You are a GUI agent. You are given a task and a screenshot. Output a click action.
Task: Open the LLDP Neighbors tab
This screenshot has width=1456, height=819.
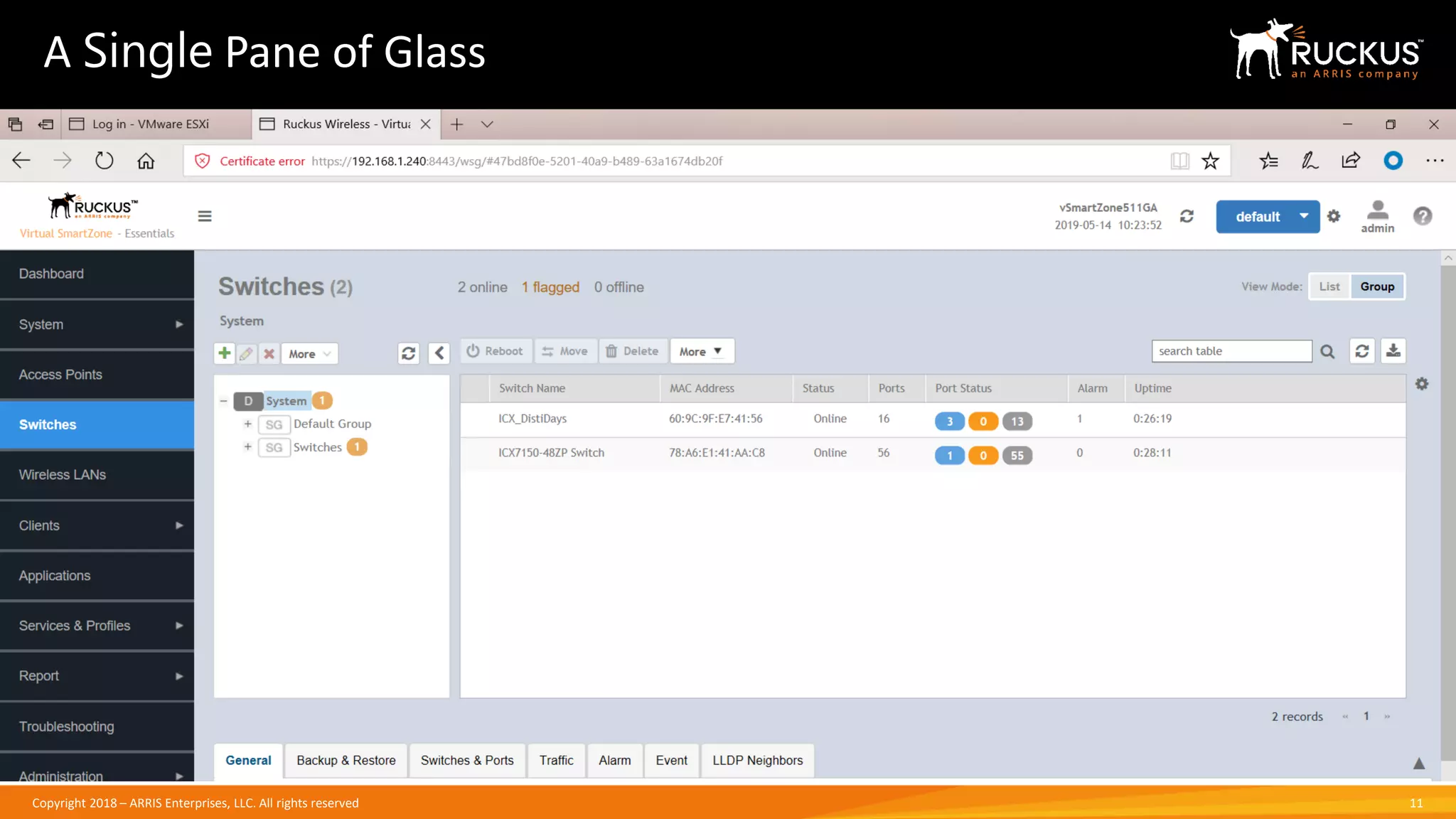[757, 760]
